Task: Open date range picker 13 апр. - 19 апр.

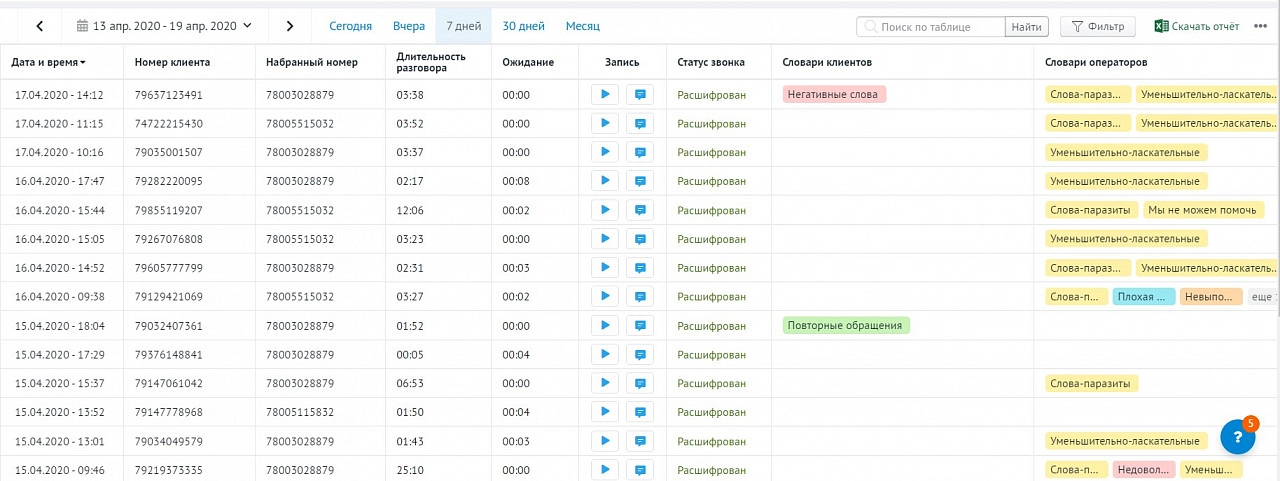Action: pos(164,26)
